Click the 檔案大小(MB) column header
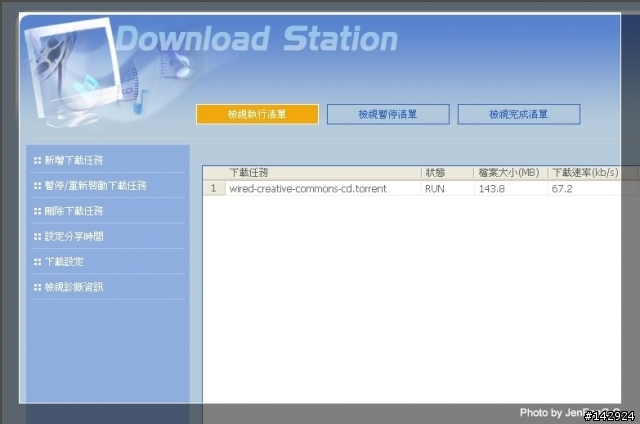 click(x=511, y=173)
